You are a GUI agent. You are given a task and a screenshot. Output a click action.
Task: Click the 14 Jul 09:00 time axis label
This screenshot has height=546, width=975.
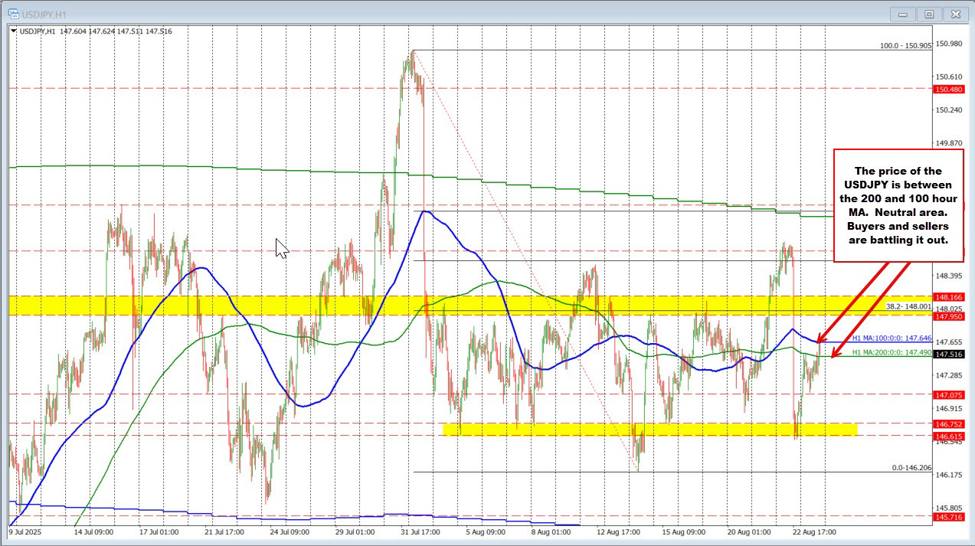[93, 532]
